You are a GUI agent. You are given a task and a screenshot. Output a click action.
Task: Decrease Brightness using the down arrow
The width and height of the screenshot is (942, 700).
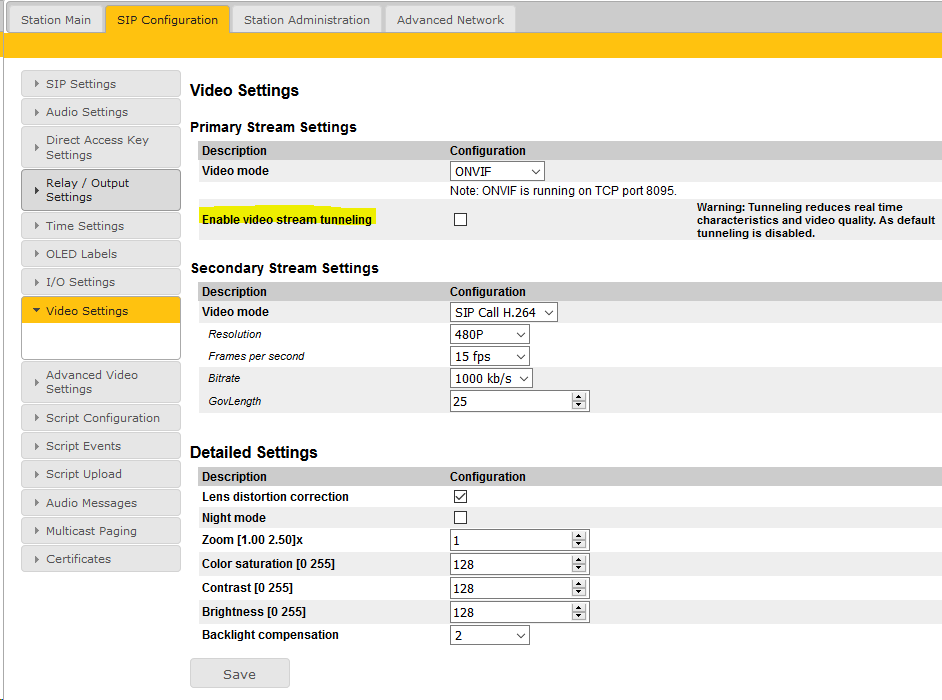[x=579, y=617]
